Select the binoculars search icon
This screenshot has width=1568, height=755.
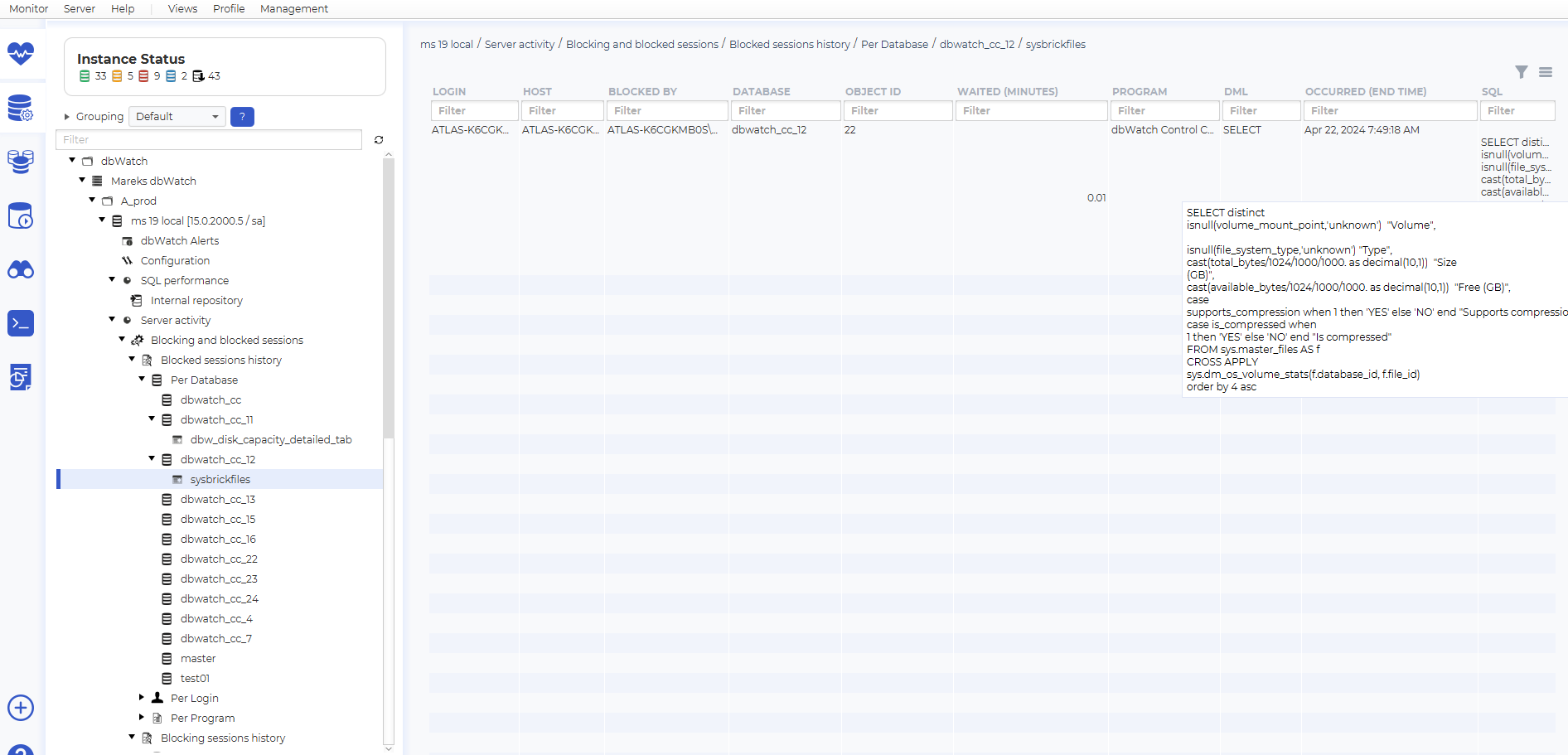pos(21,269)
